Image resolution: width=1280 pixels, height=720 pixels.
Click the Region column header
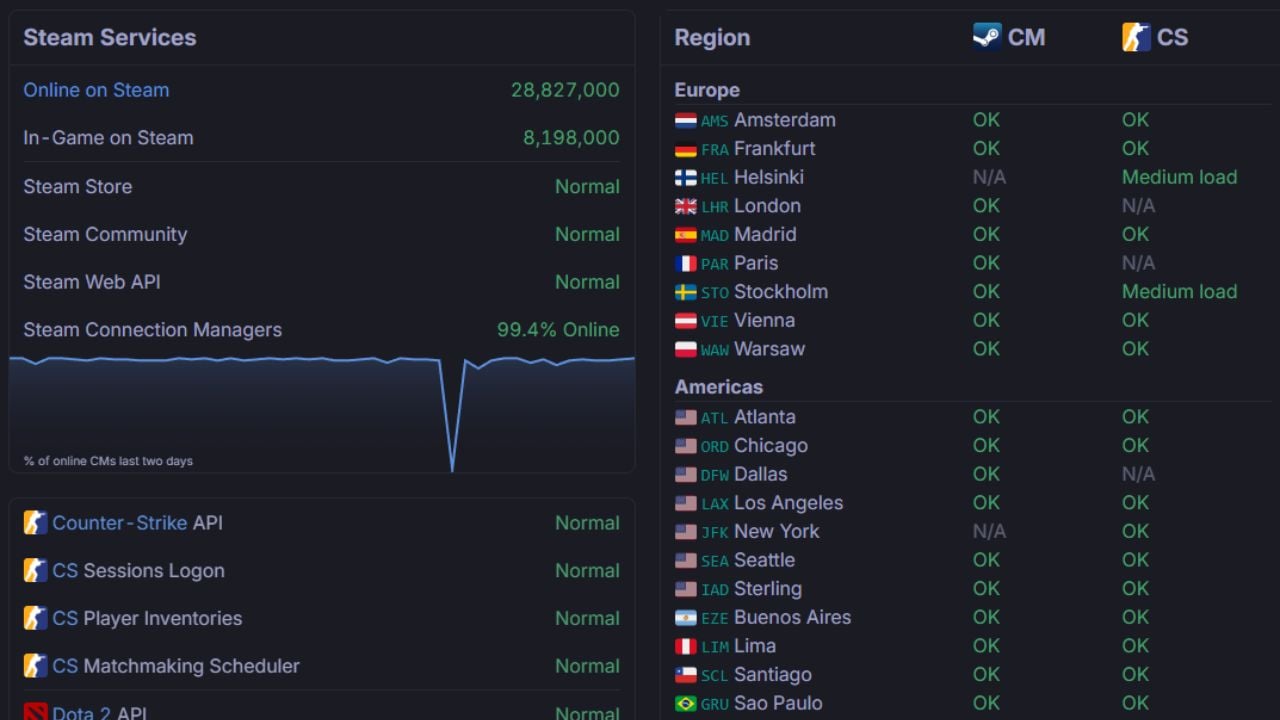[x=711, y=37]
